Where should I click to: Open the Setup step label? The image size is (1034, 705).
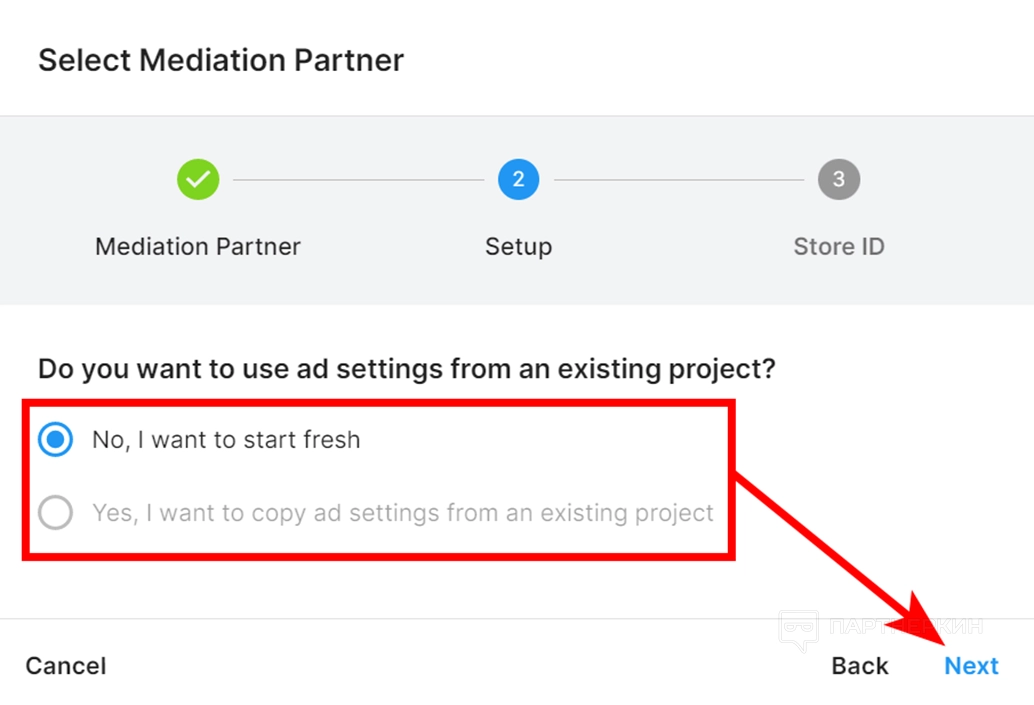point(518,246)
